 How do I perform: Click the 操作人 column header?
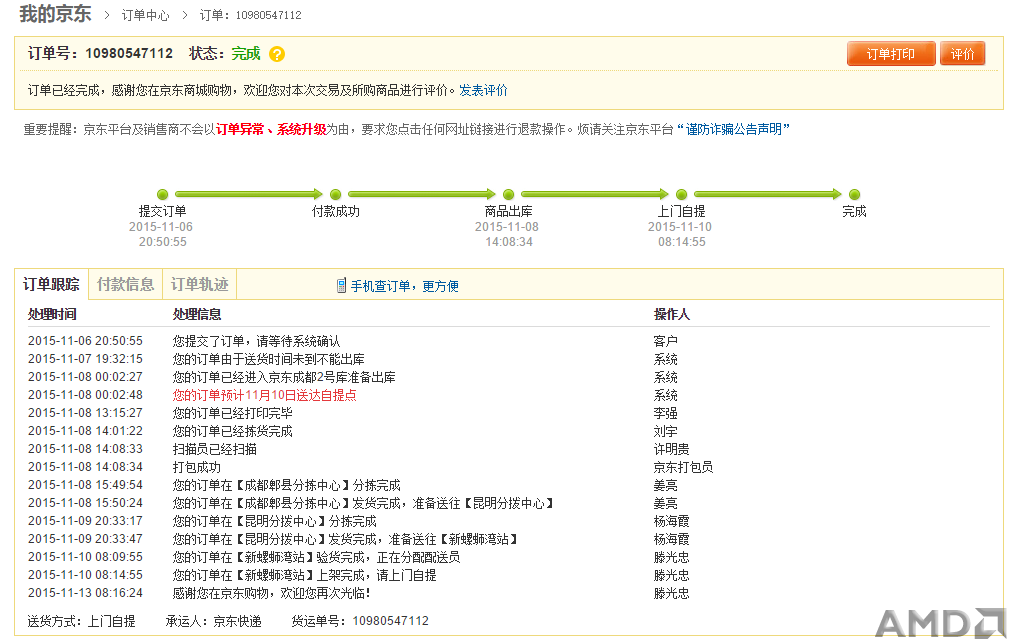tap(672, 314)
